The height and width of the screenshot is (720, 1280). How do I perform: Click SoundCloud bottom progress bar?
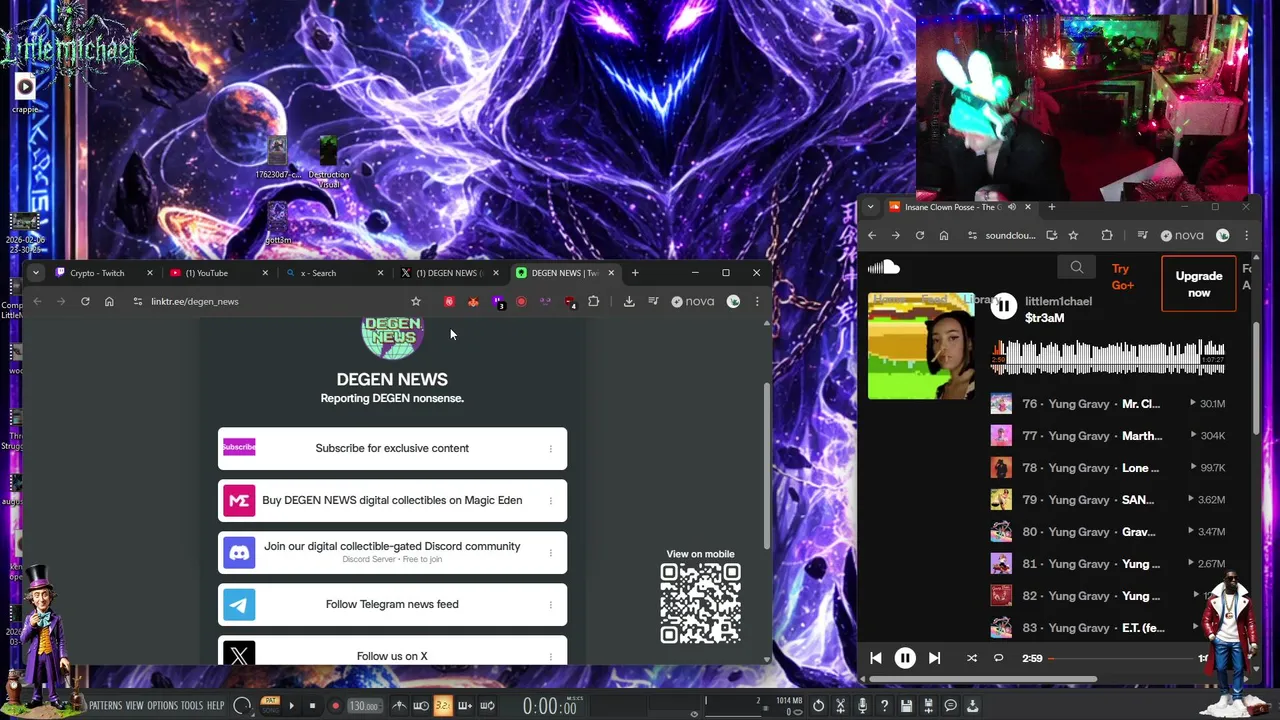click(x=1122, y=658)
